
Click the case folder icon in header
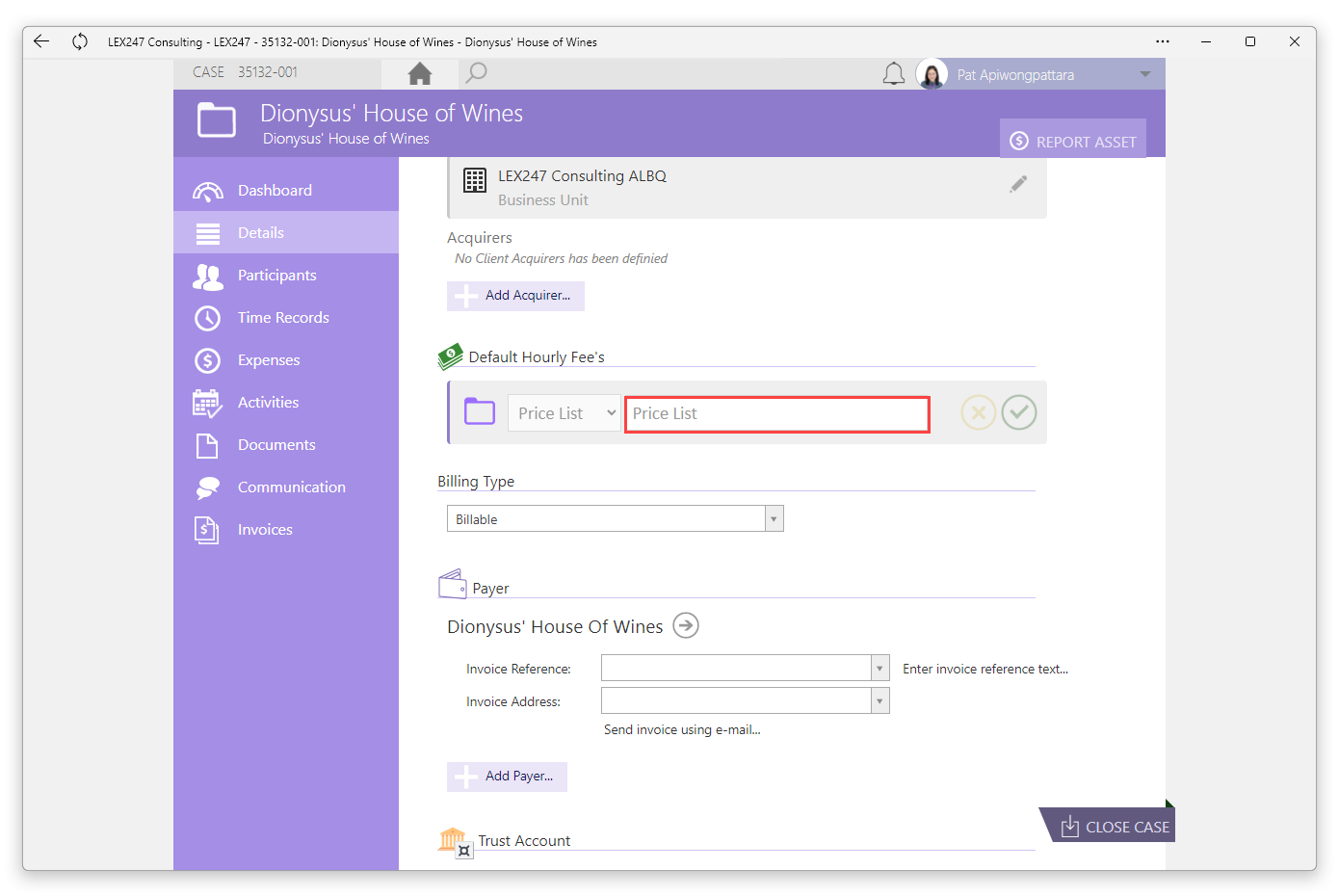(217, 121)
